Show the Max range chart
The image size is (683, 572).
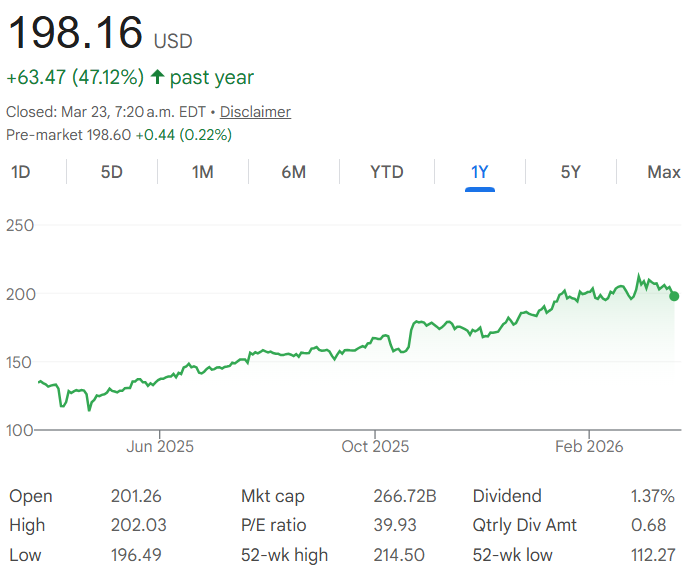664,172
